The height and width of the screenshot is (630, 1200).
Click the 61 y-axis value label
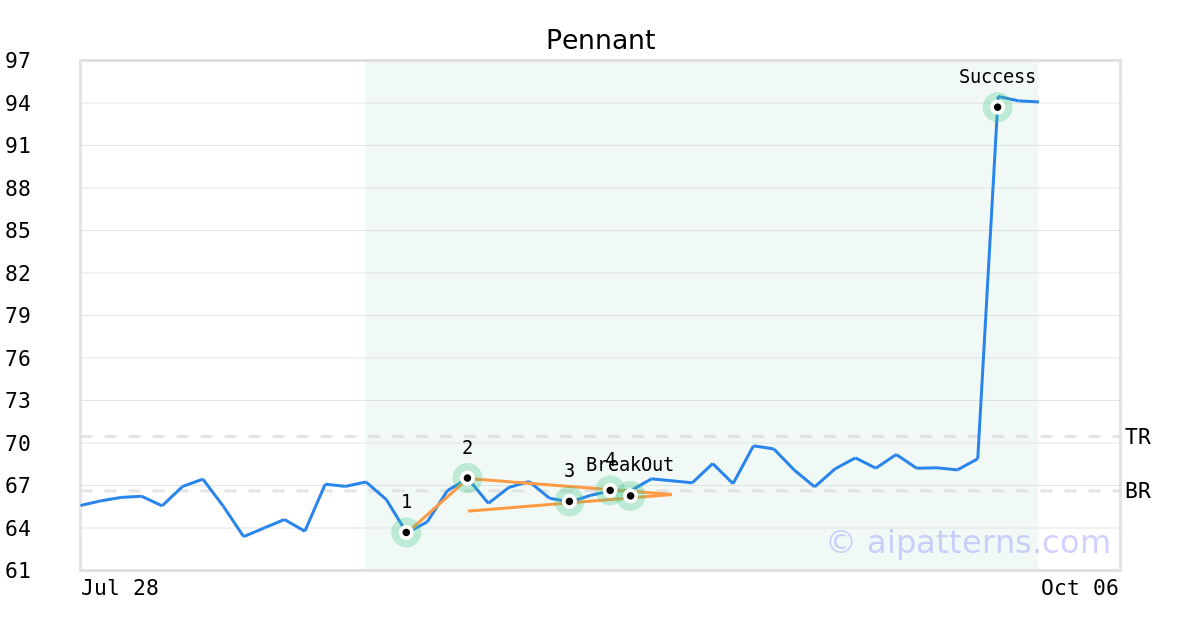[18, 571]
